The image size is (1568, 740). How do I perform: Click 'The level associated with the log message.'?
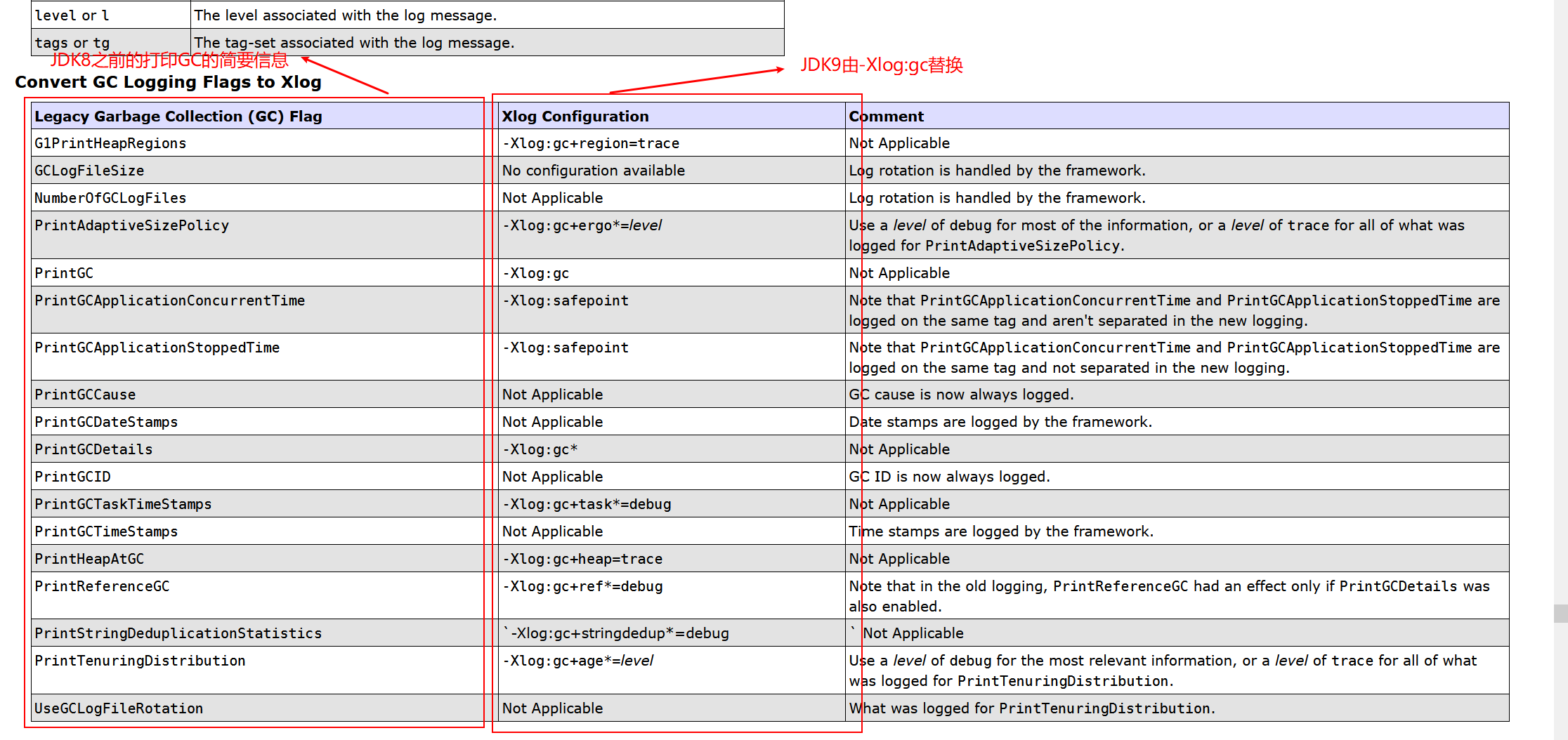click(346, 15)
